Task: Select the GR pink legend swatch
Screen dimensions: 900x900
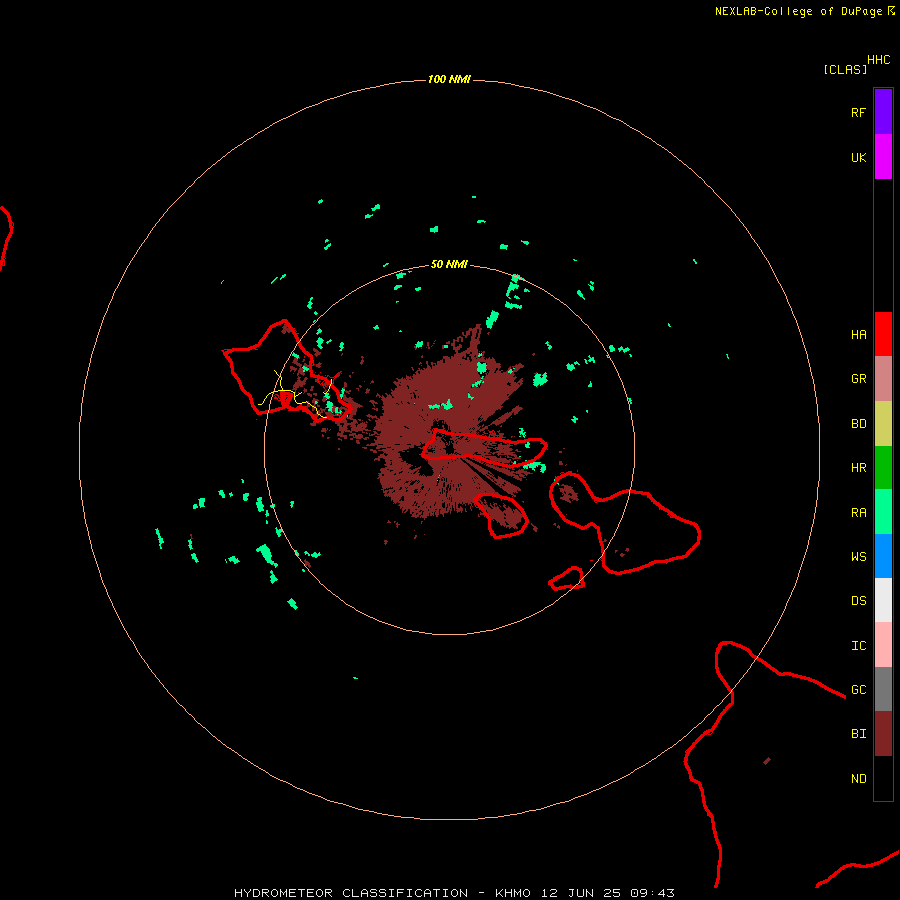Action: point(883,379)
